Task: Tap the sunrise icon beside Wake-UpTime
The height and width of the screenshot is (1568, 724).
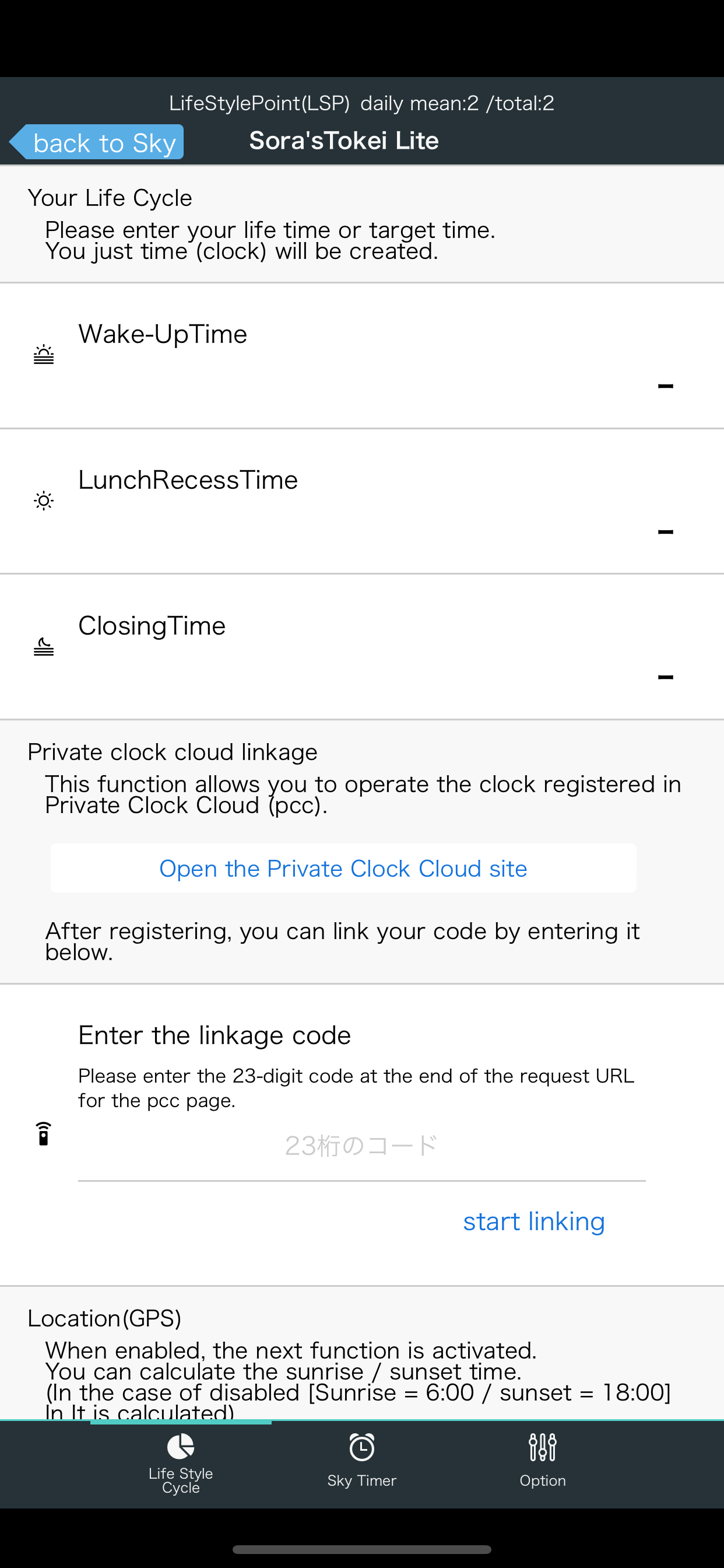Action: coord(44,354)
